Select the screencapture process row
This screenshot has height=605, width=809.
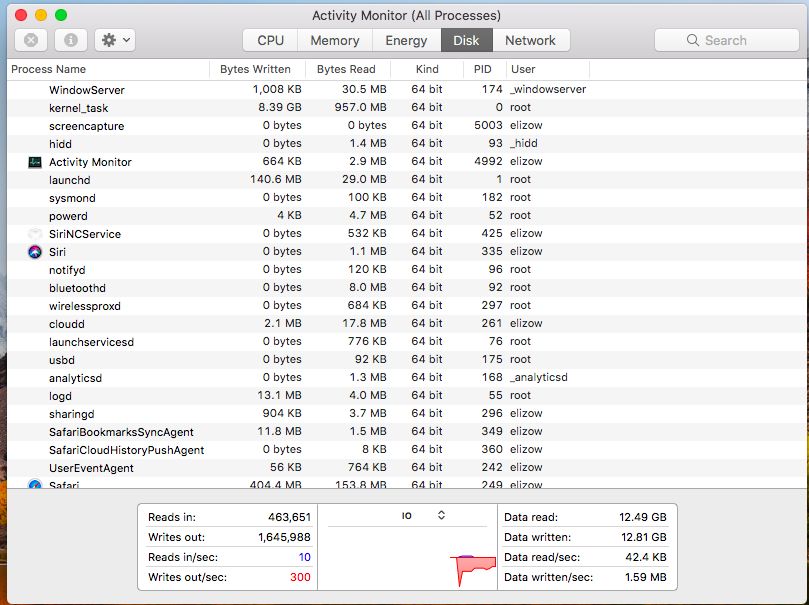pos(408,126)
